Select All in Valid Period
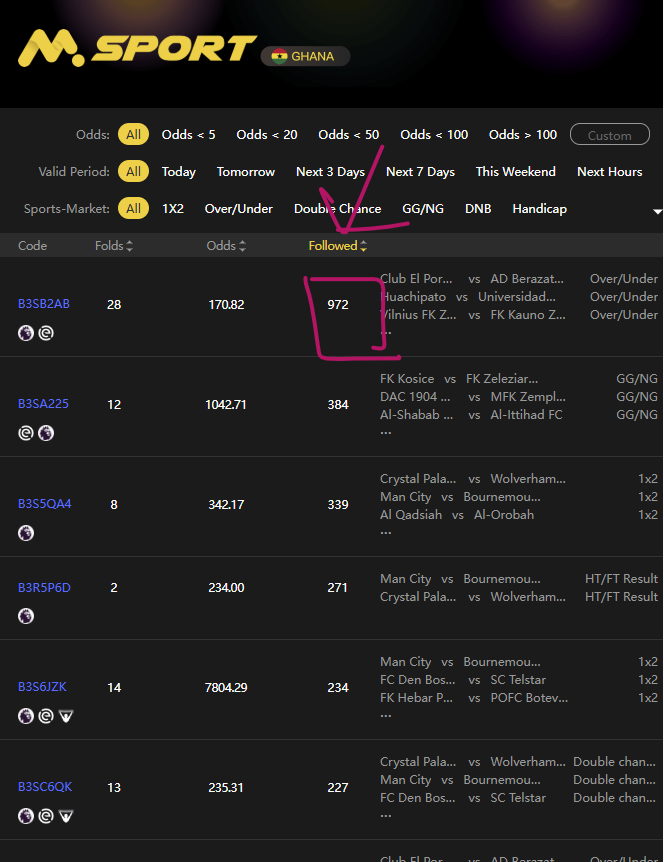Image resolution: width=664 pixels, height=862 pixels. tap(134, 172)
